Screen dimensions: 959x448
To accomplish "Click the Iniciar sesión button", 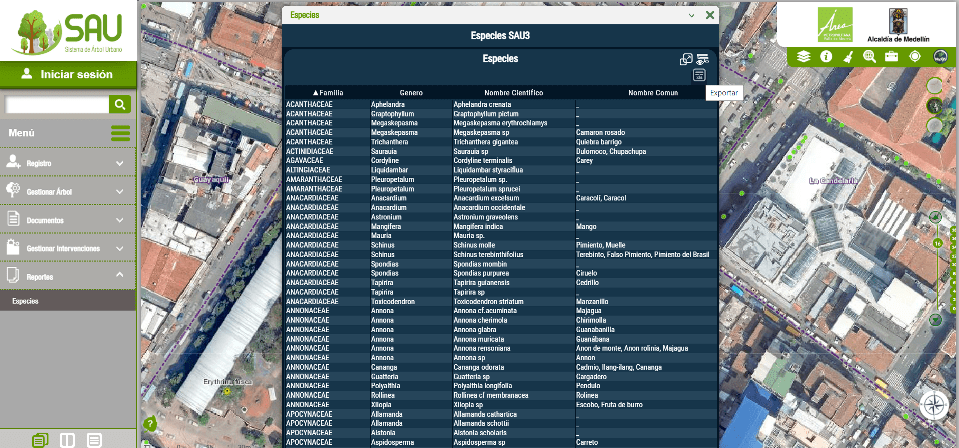I will pos(68,74).
